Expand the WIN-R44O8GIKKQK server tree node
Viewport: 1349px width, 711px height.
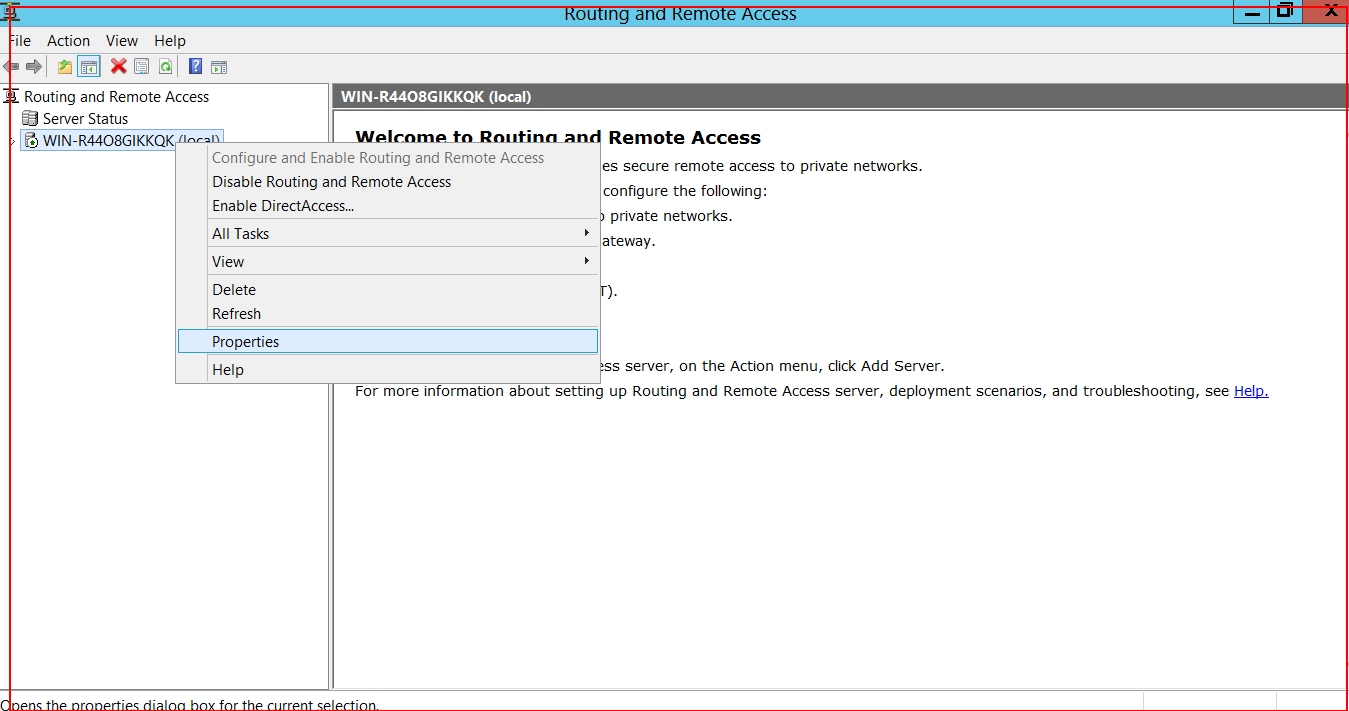pos(12,141)
